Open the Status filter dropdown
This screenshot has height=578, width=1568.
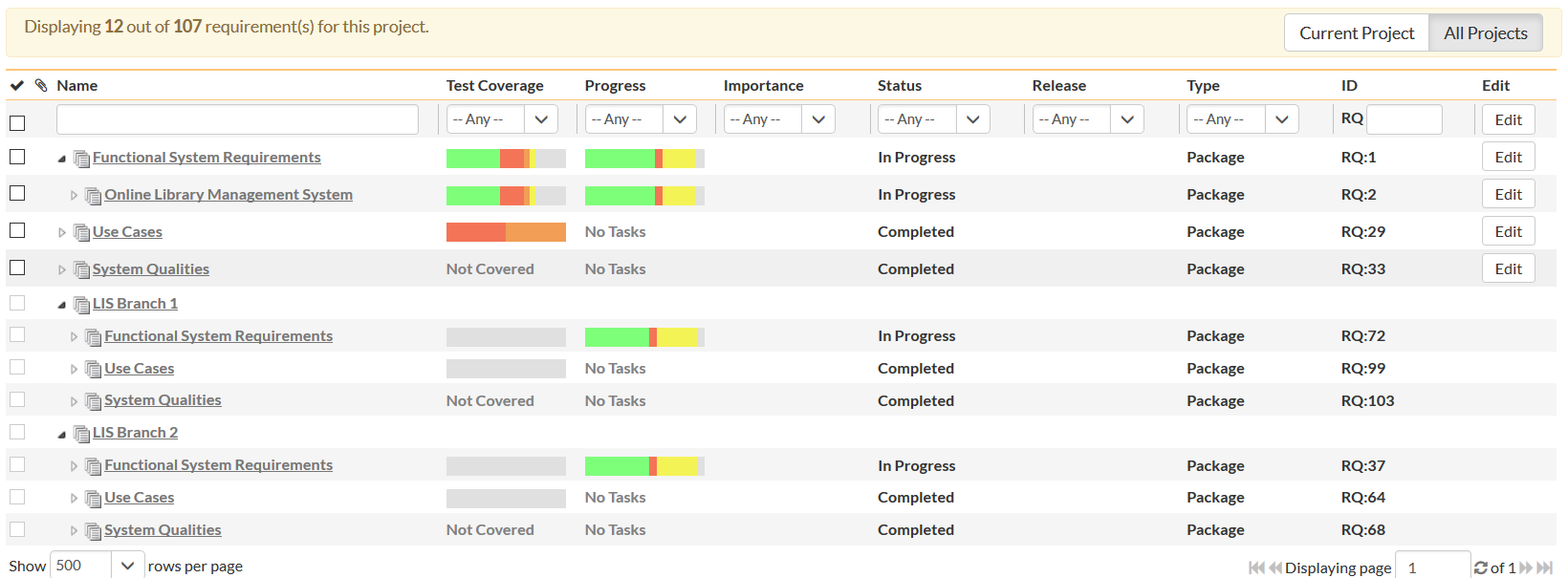point(933,119)
